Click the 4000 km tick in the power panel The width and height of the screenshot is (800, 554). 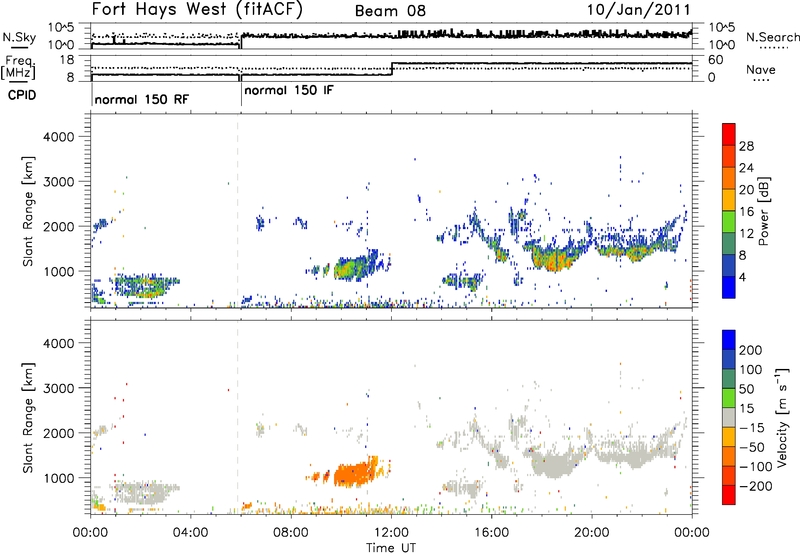(x=59, y=137)
